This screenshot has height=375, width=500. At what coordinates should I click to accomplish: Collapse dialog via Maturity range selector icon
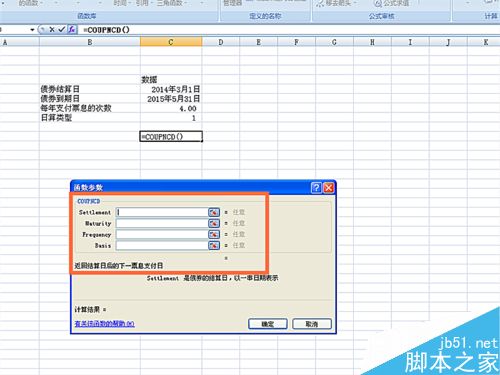[214, 223]
